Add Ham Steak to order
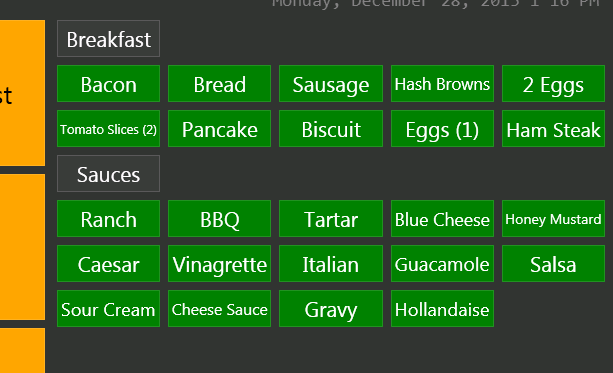This screenshot has width=613, height=373. point(553,129)
